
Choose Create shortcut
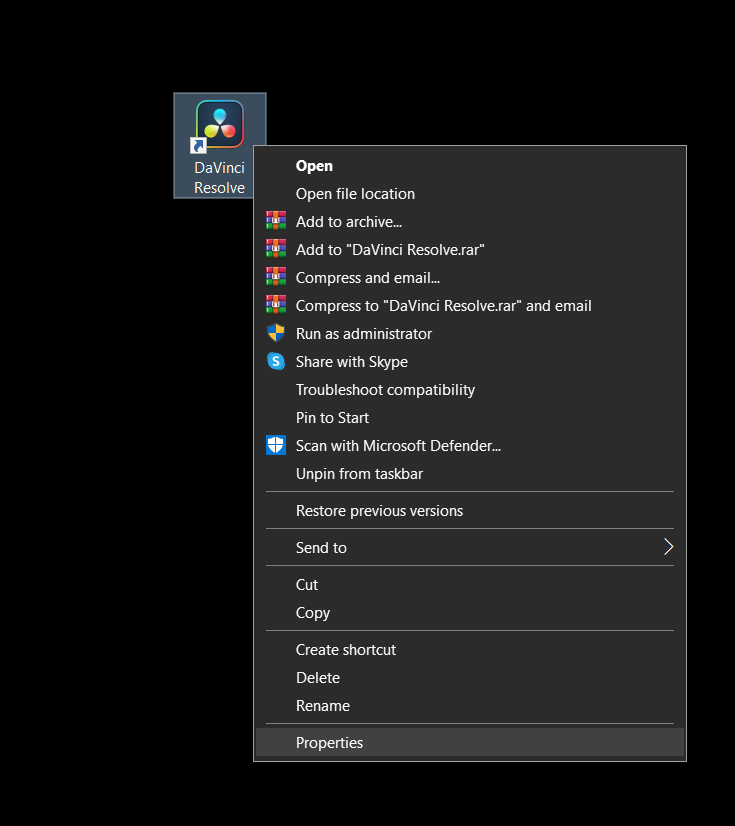click(x=470, y=650)
